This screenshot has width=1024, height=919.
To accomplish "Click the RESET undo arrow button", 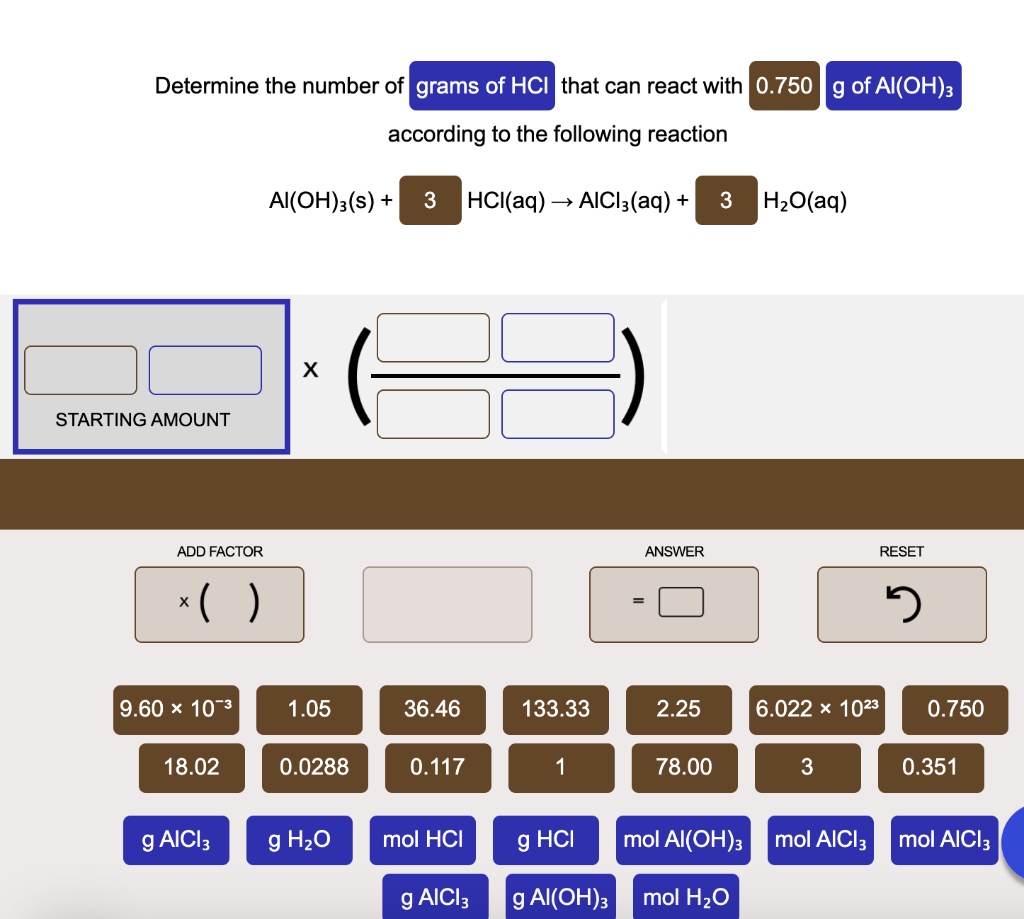I will [901, 602].
